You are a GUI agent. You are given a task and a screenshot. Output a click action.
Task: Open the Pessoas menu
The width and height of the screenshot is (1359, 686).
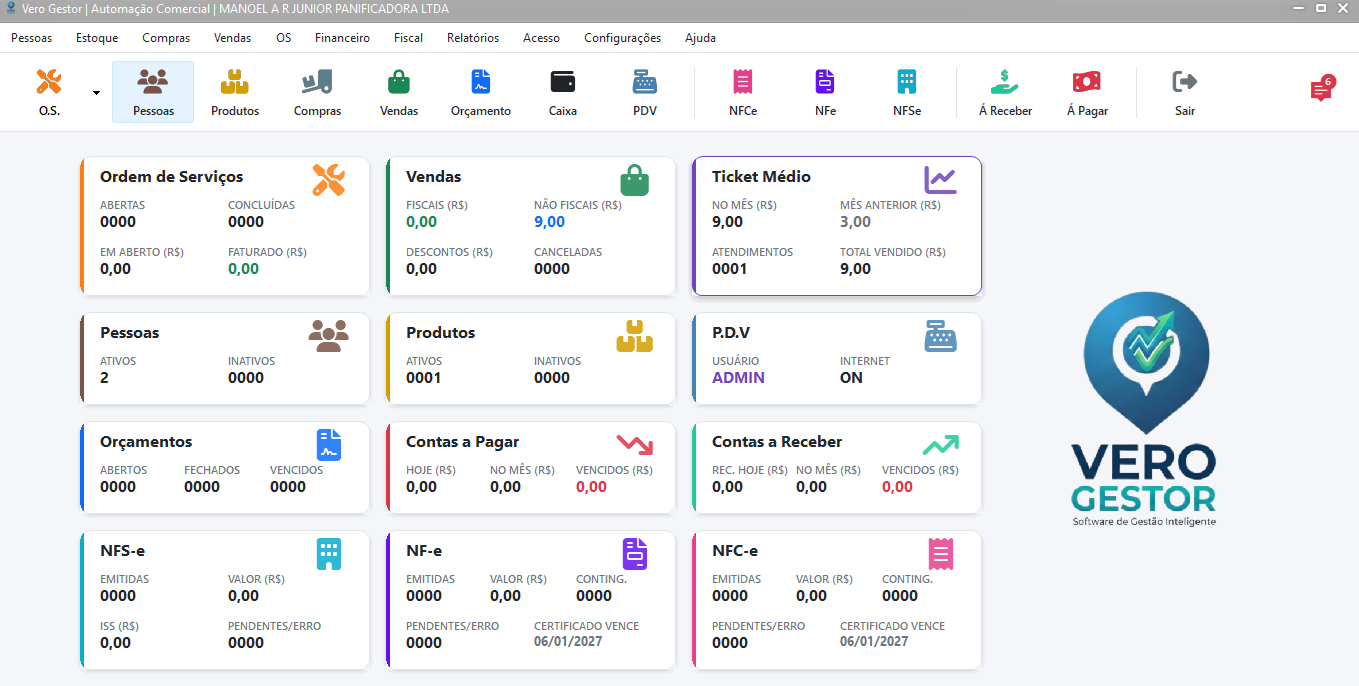(x=32, y=38)
